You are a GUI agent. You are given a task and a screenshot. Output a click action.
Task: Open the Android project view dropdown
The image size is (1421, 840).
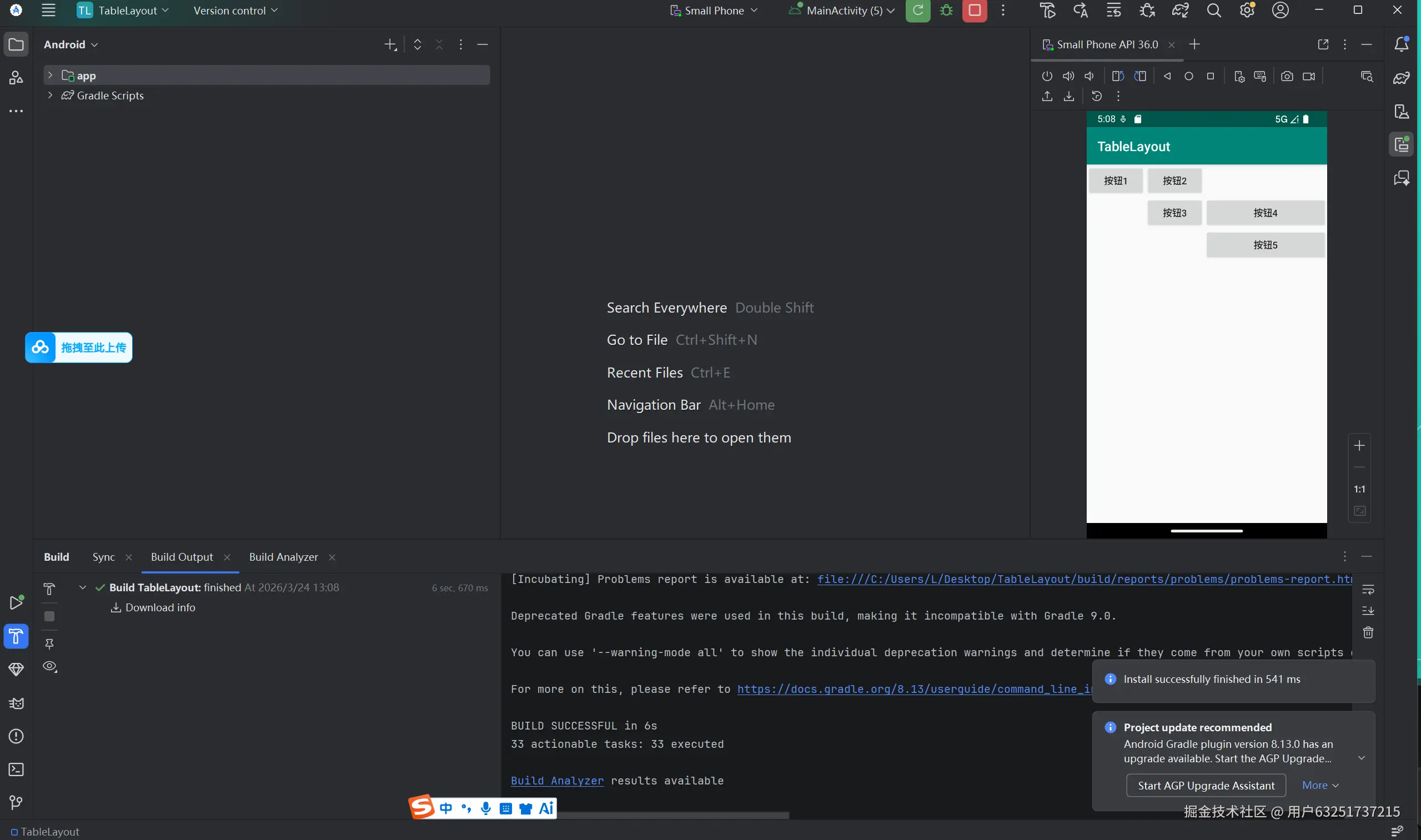71,44
